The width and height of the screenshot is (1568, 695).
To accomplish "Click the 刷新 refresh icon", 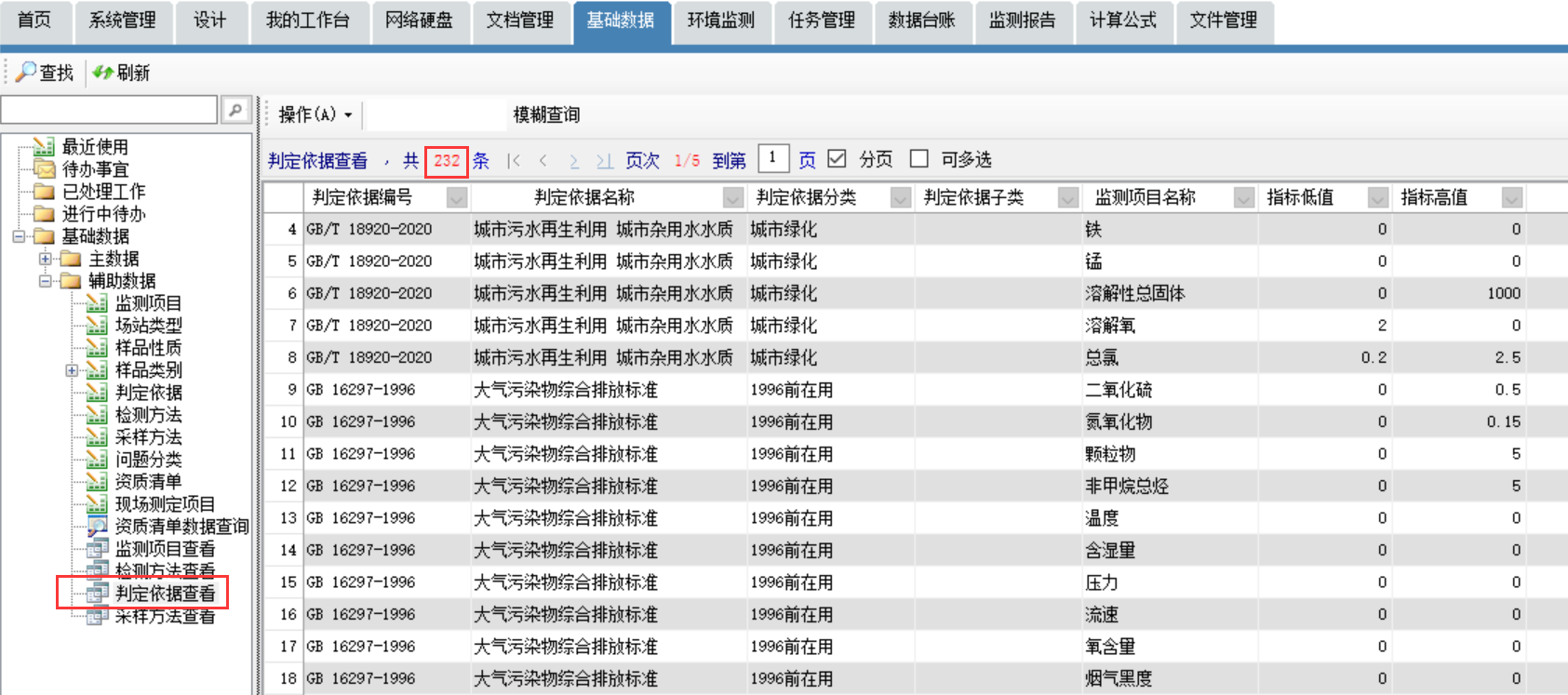I will click(x=103, y=72).
